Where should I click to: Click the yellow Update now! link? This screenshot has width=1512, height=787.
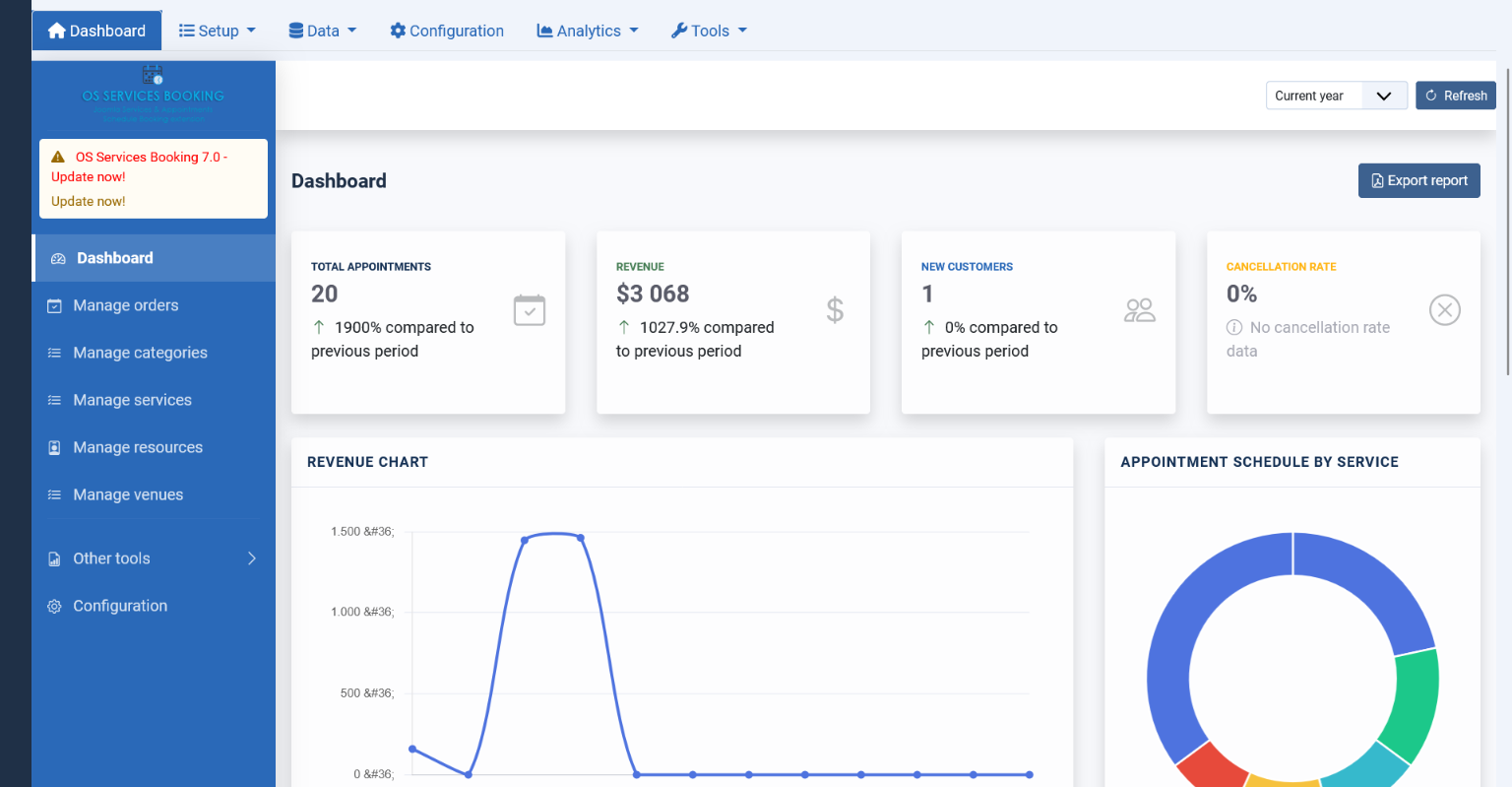(89, 201)
